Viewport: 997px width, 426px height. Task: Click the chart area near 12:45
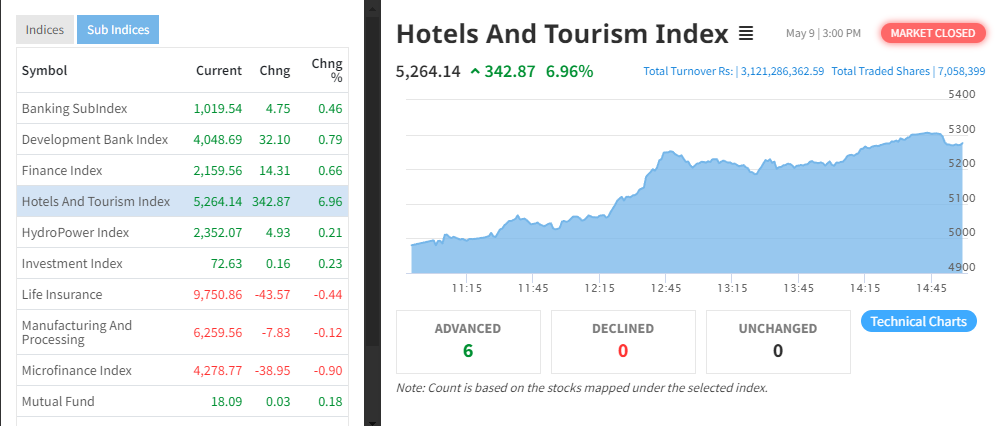(666, 220)
